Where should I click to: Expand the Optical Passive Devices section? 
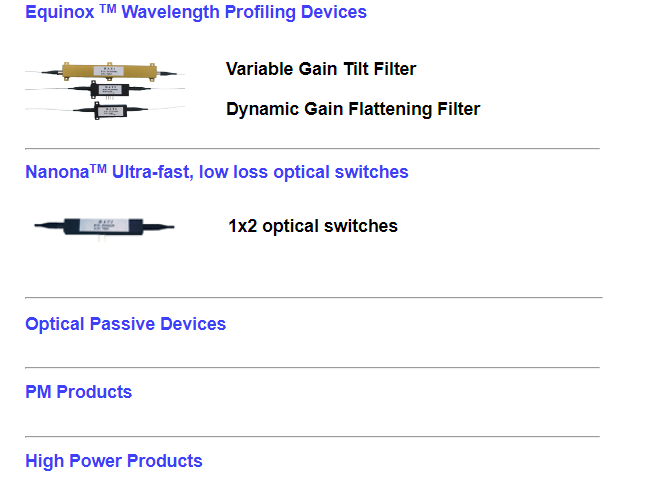tap(125, 324)
